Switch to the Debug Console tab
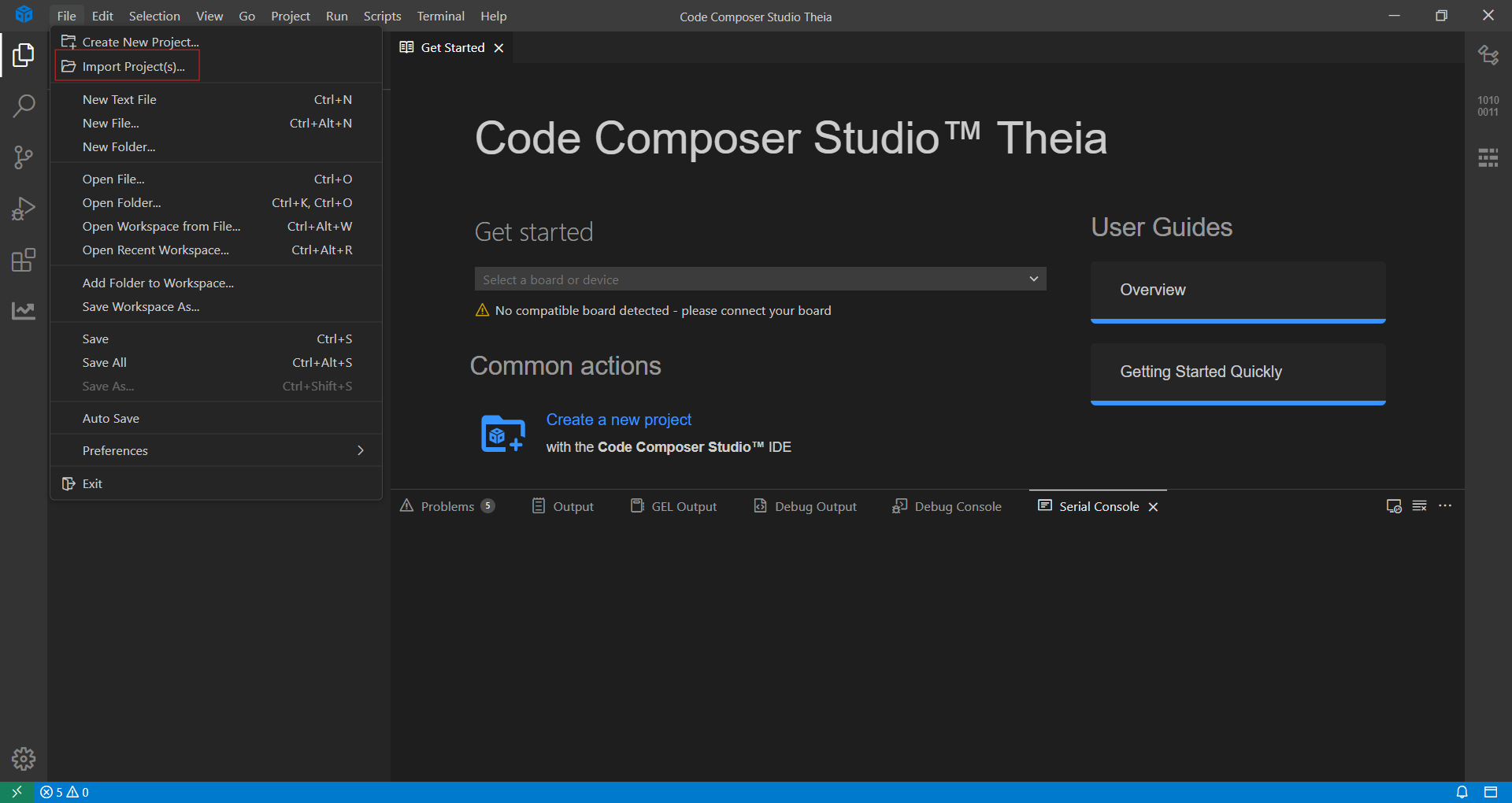Image resolution: width=1512 pixels, height=803 pixels. pyautogui.click(x=947, y=506)
